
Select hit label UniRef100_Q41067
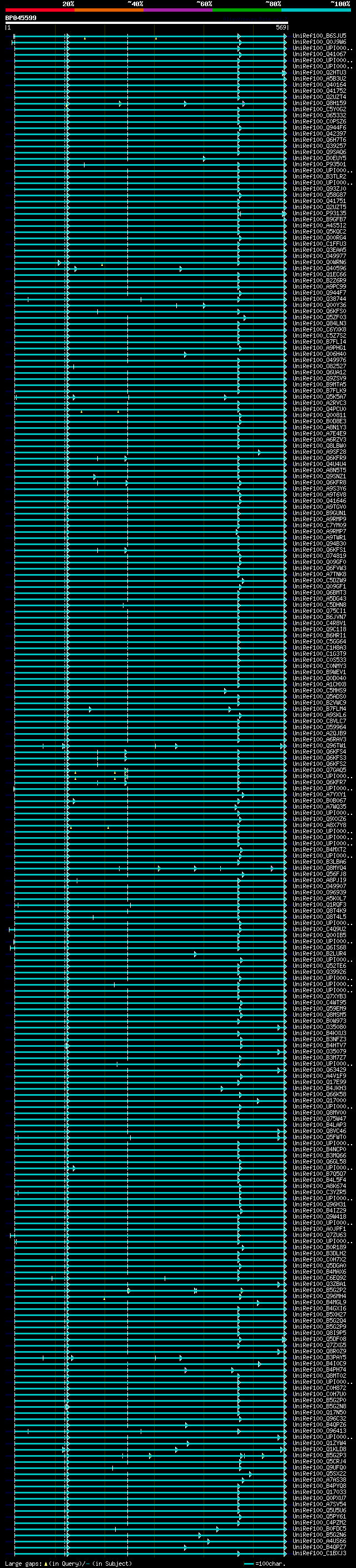click(319, 54)
